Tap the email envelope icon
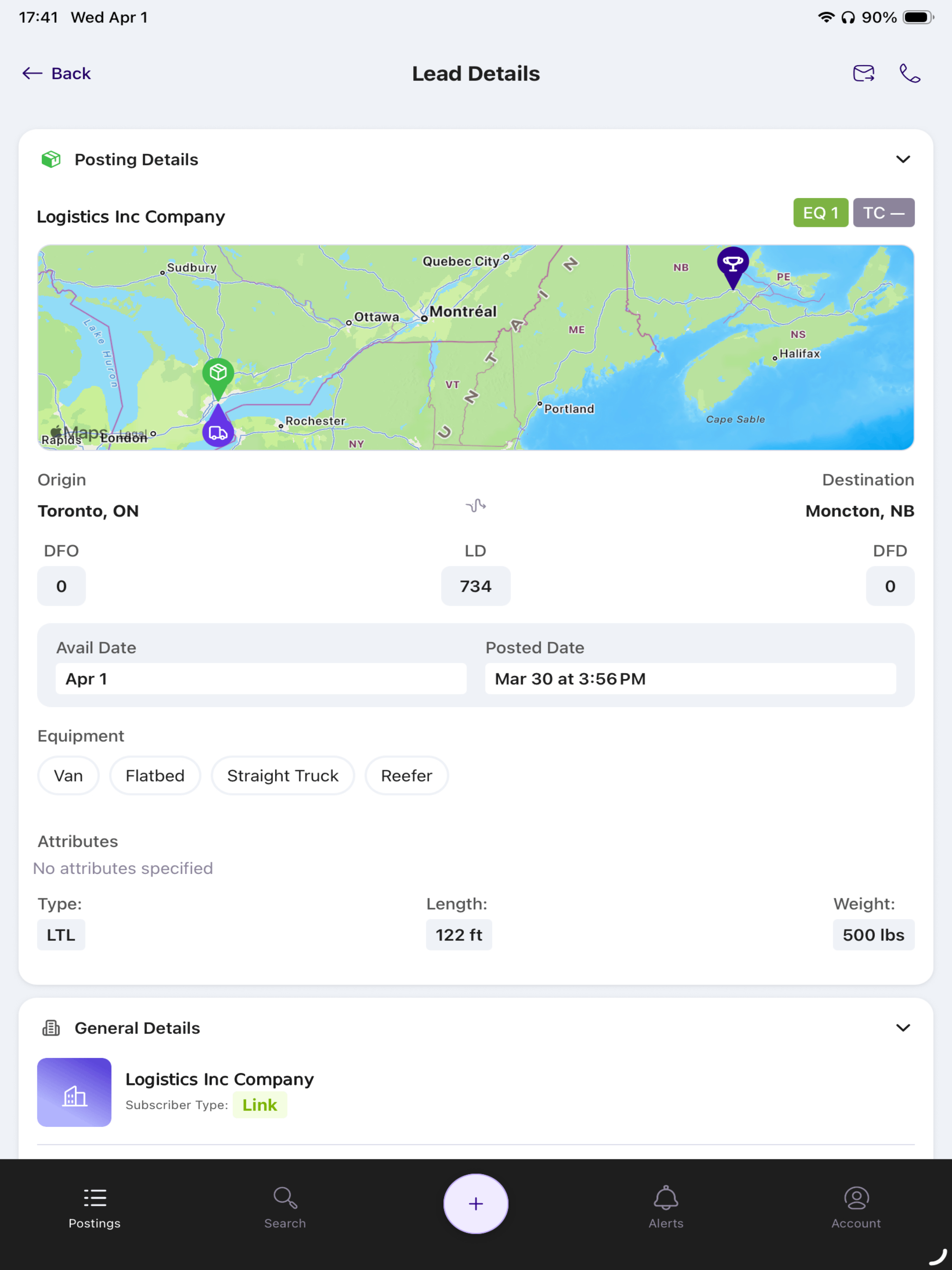Image resolution: width=952 pixels, height=1270 pixels. click(864, 73)
